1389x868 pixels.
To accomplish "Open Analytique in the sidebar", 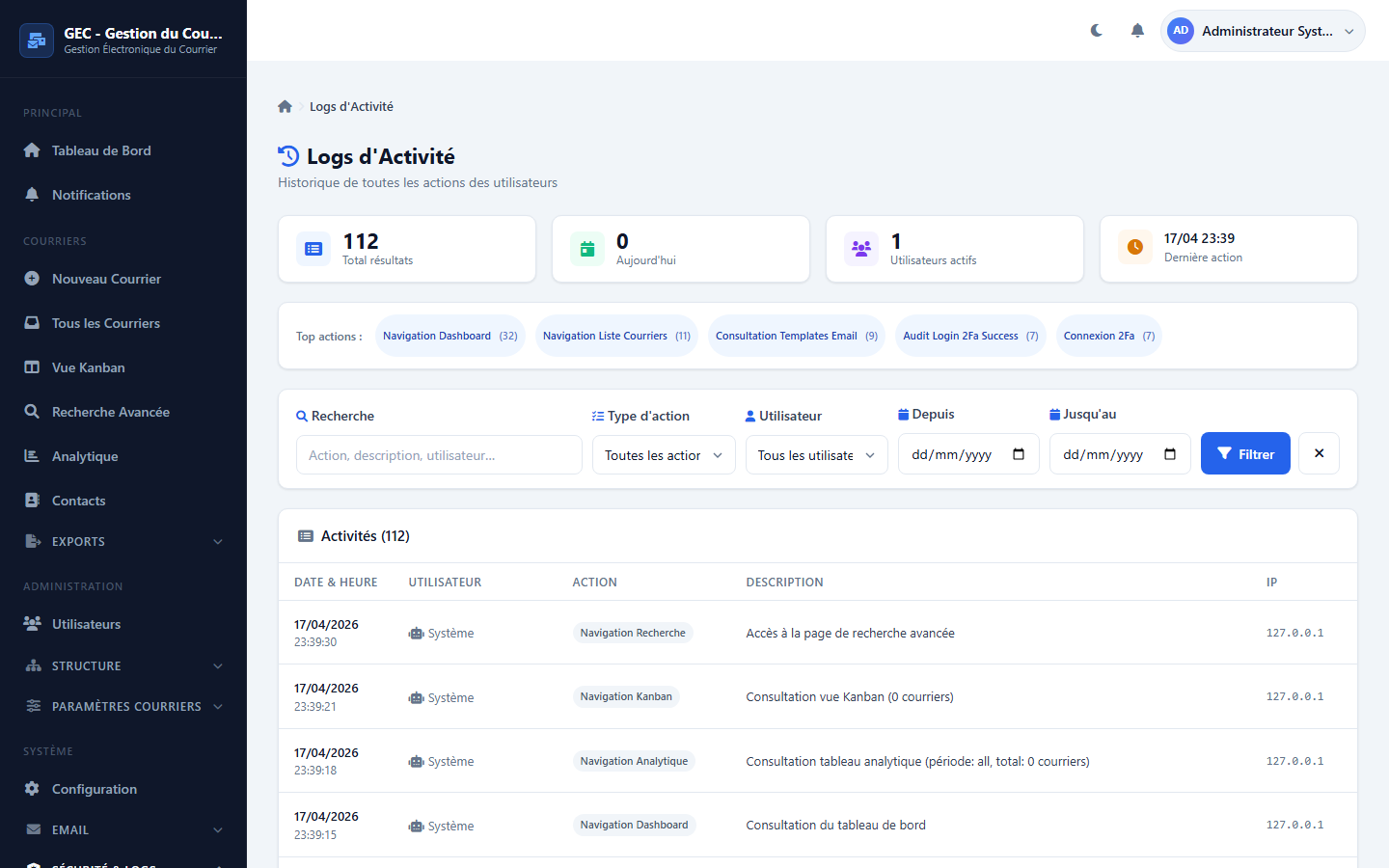I will tap(85, 456).
